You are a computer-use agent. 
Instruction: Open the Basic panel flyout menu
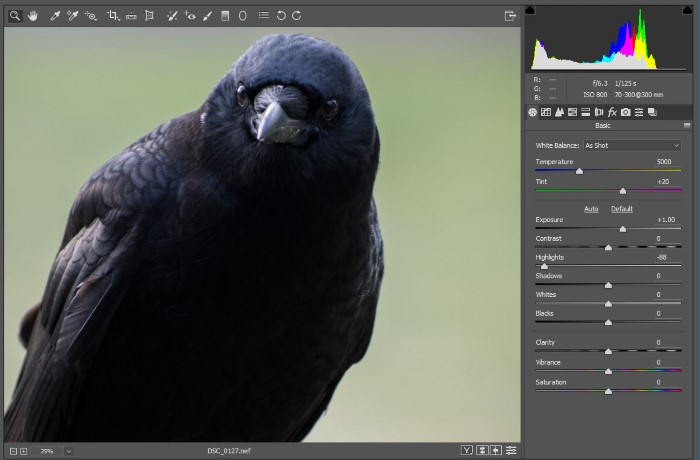click(687, 125)
